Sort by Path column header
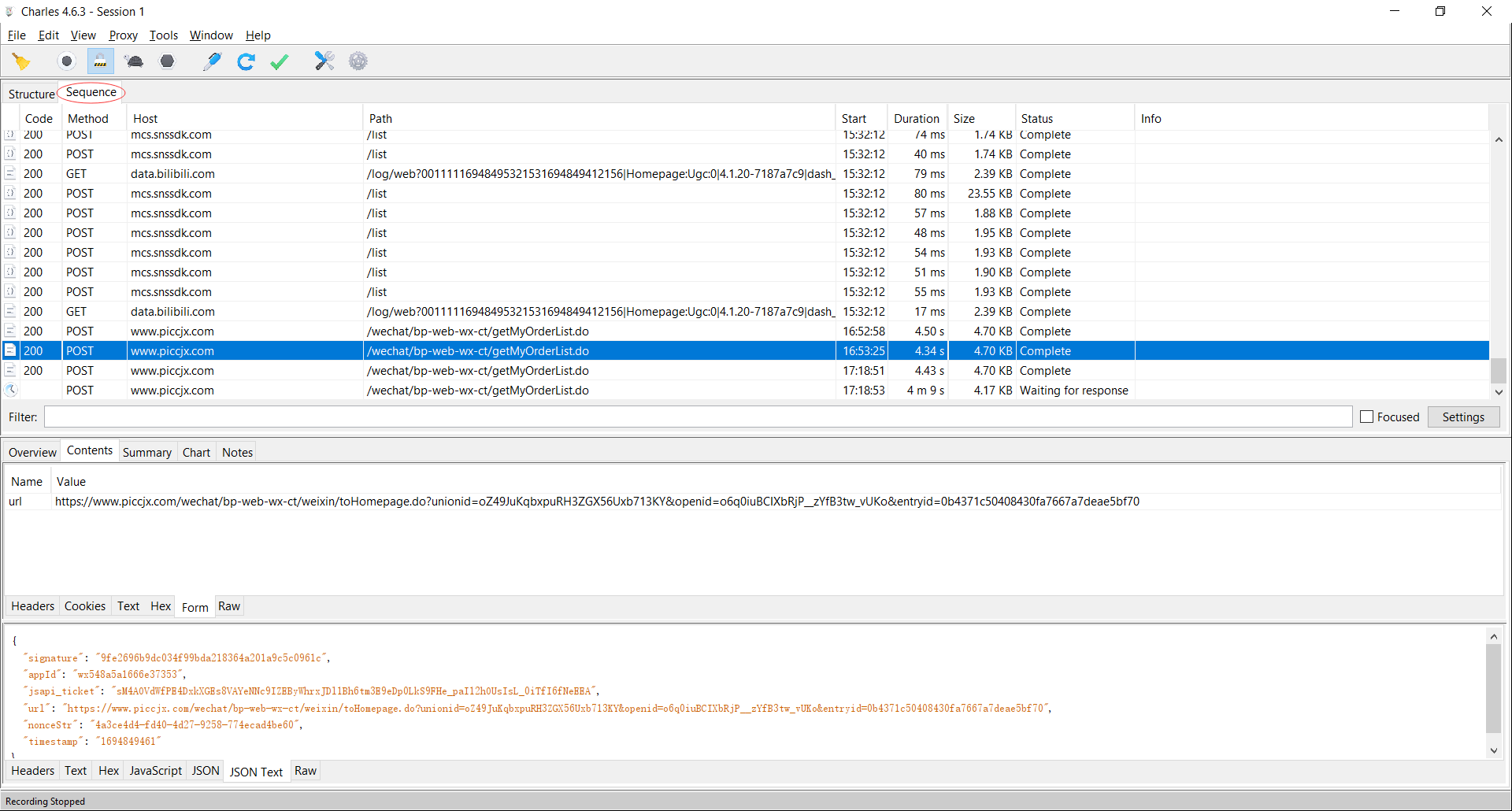 (598, 119)
